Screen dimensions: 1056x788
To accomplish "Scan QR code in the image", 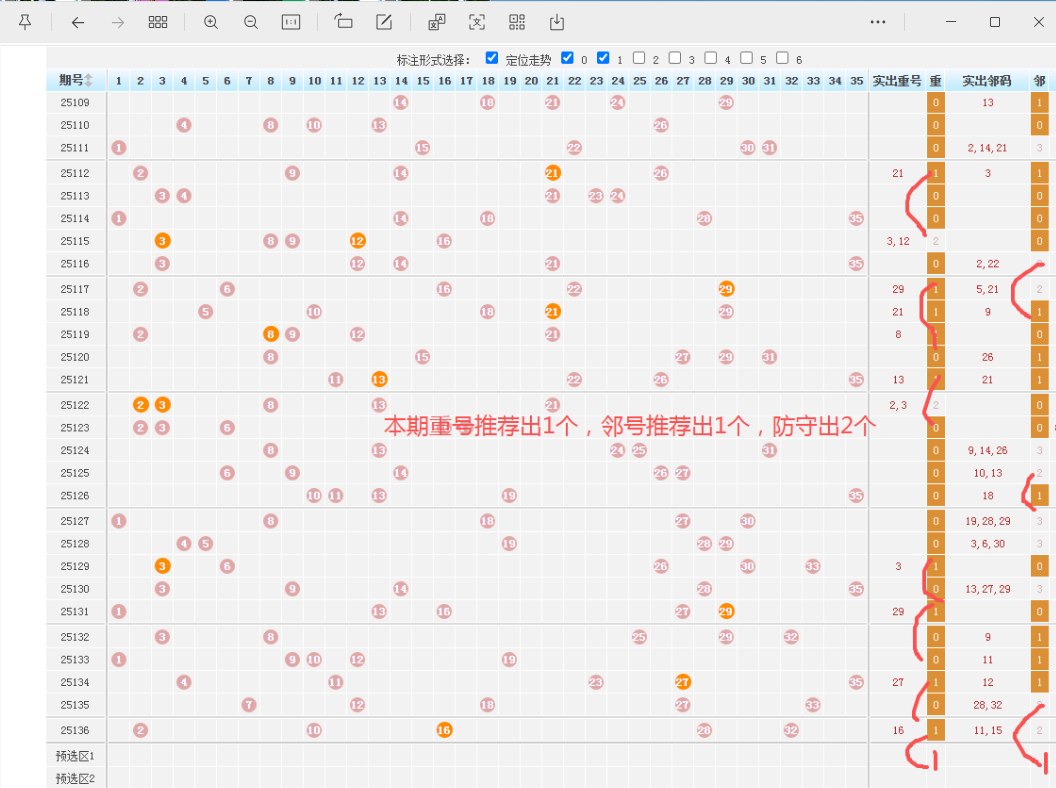I will click(517, 22).
